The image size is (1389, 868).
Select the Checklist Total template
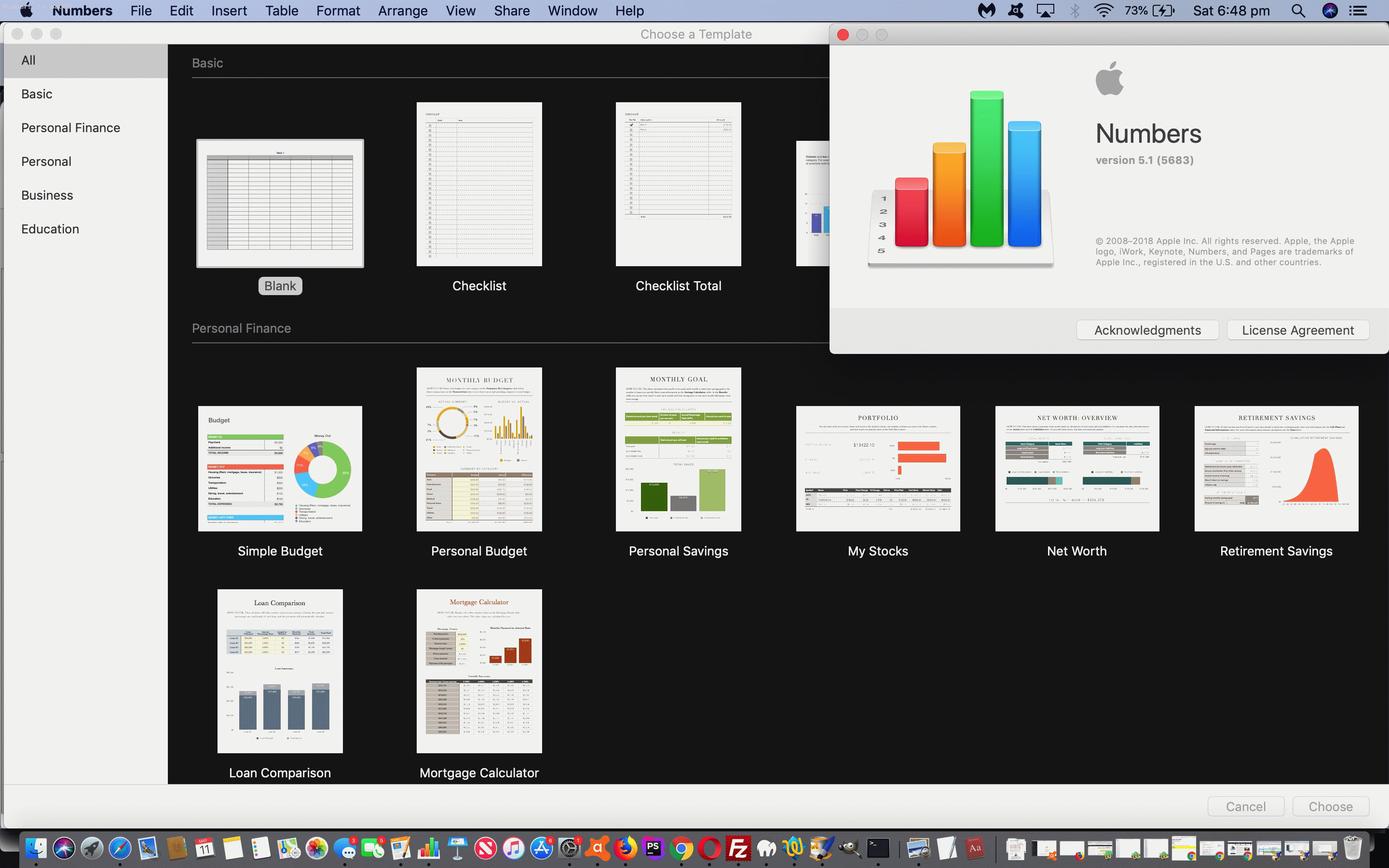point(679,184)
